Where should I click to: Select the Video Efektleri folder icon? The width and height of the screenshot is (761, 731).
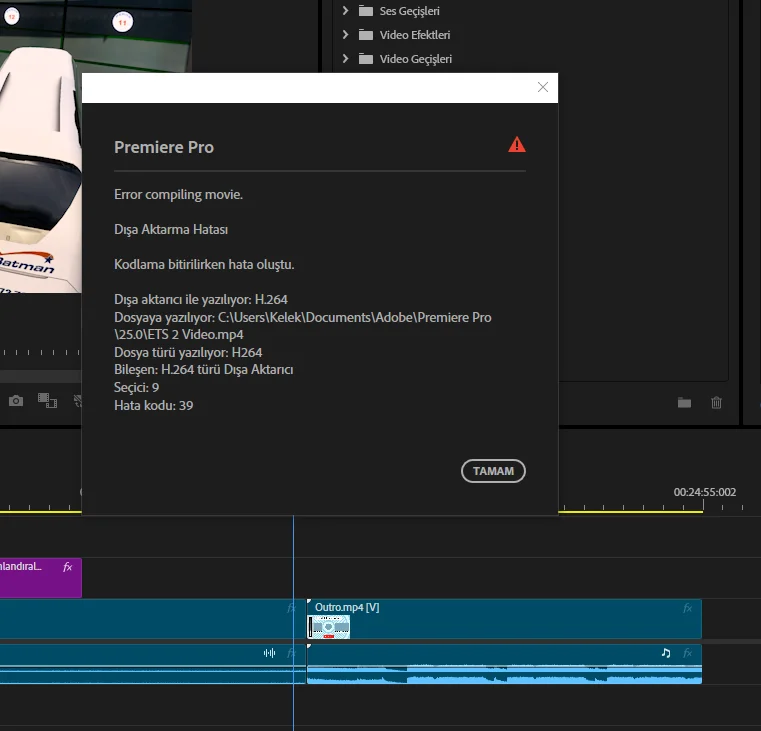click(x=366, y=35)
